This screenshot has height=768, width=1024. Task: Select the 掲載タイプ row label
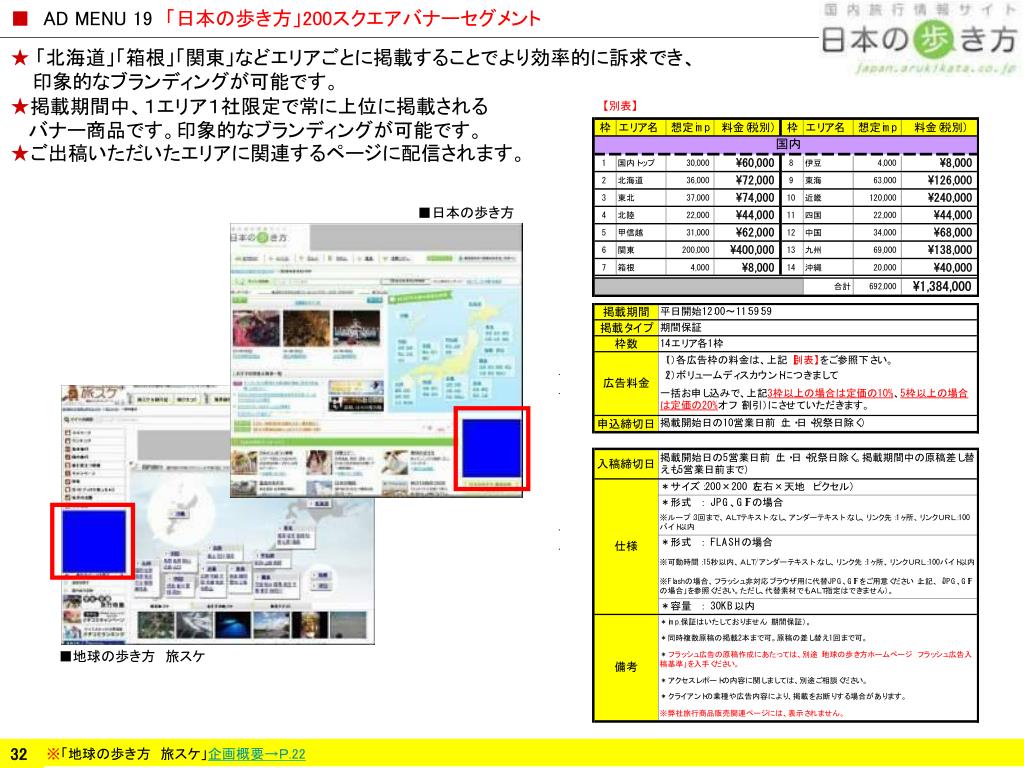[x=626, y=328]
